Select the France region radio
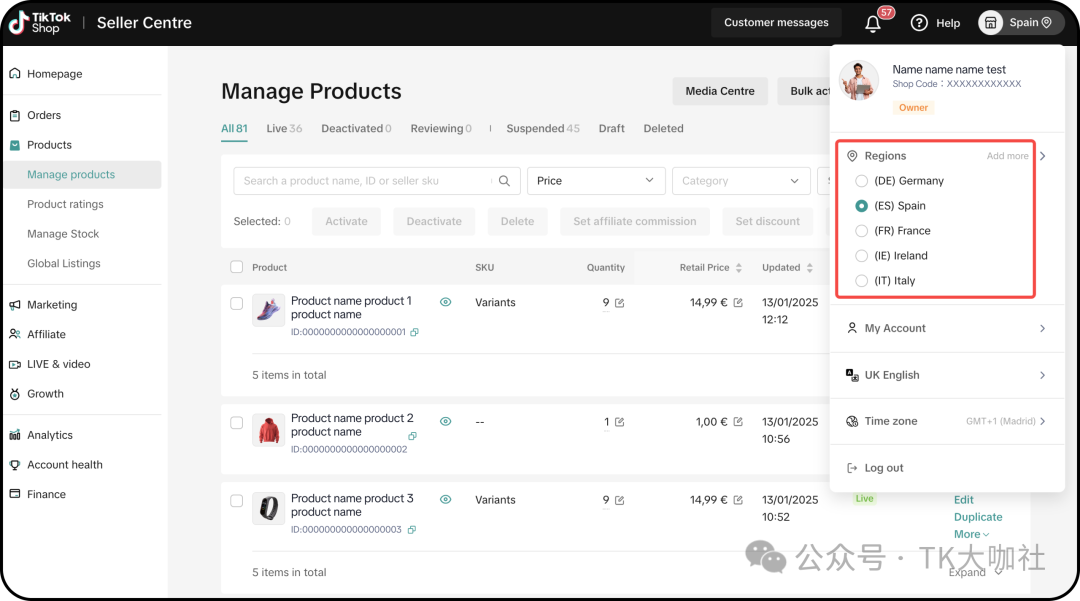 [861, 231]
